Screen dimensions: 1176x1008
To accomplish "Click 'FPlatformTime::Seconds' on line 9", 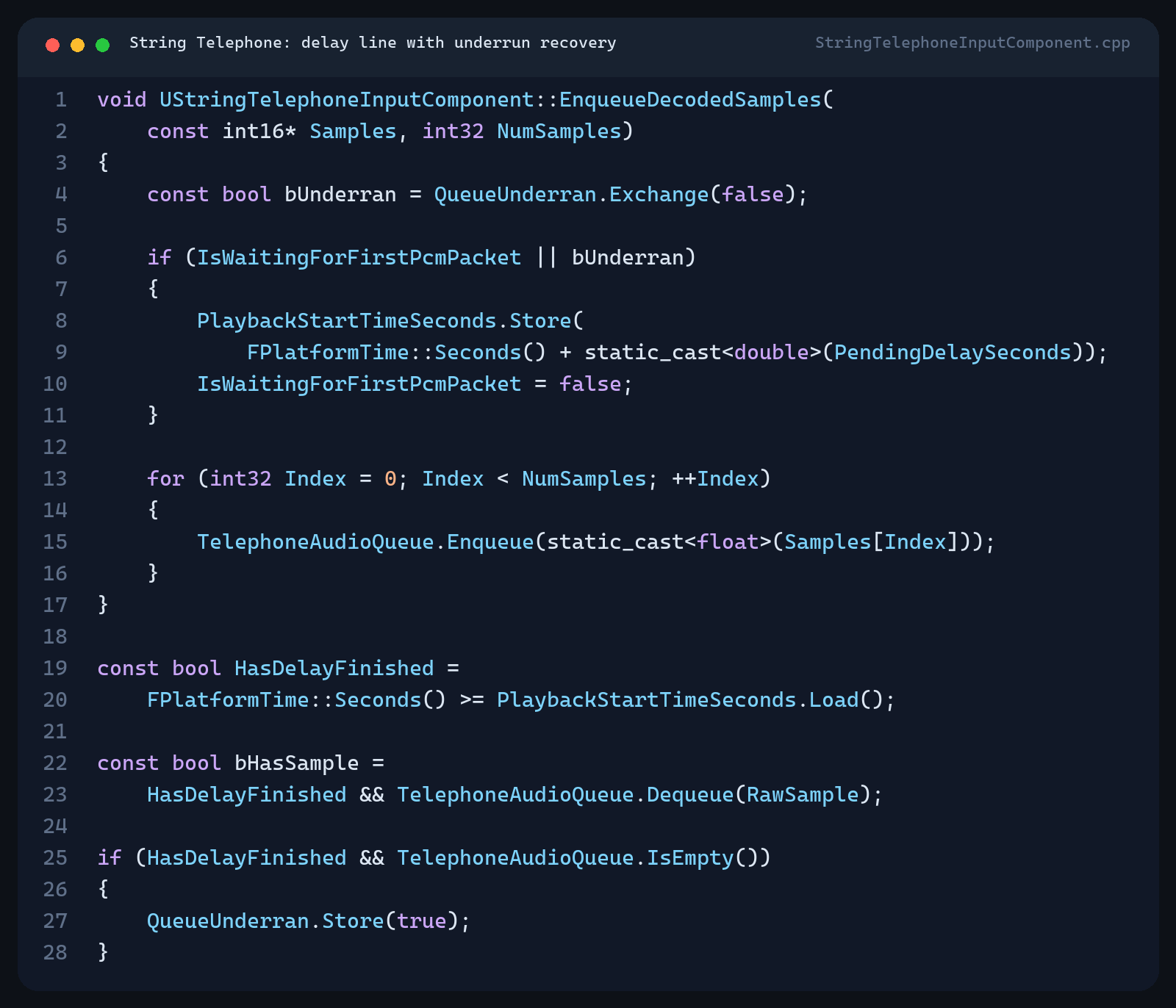I will click(x=384, y=352).
